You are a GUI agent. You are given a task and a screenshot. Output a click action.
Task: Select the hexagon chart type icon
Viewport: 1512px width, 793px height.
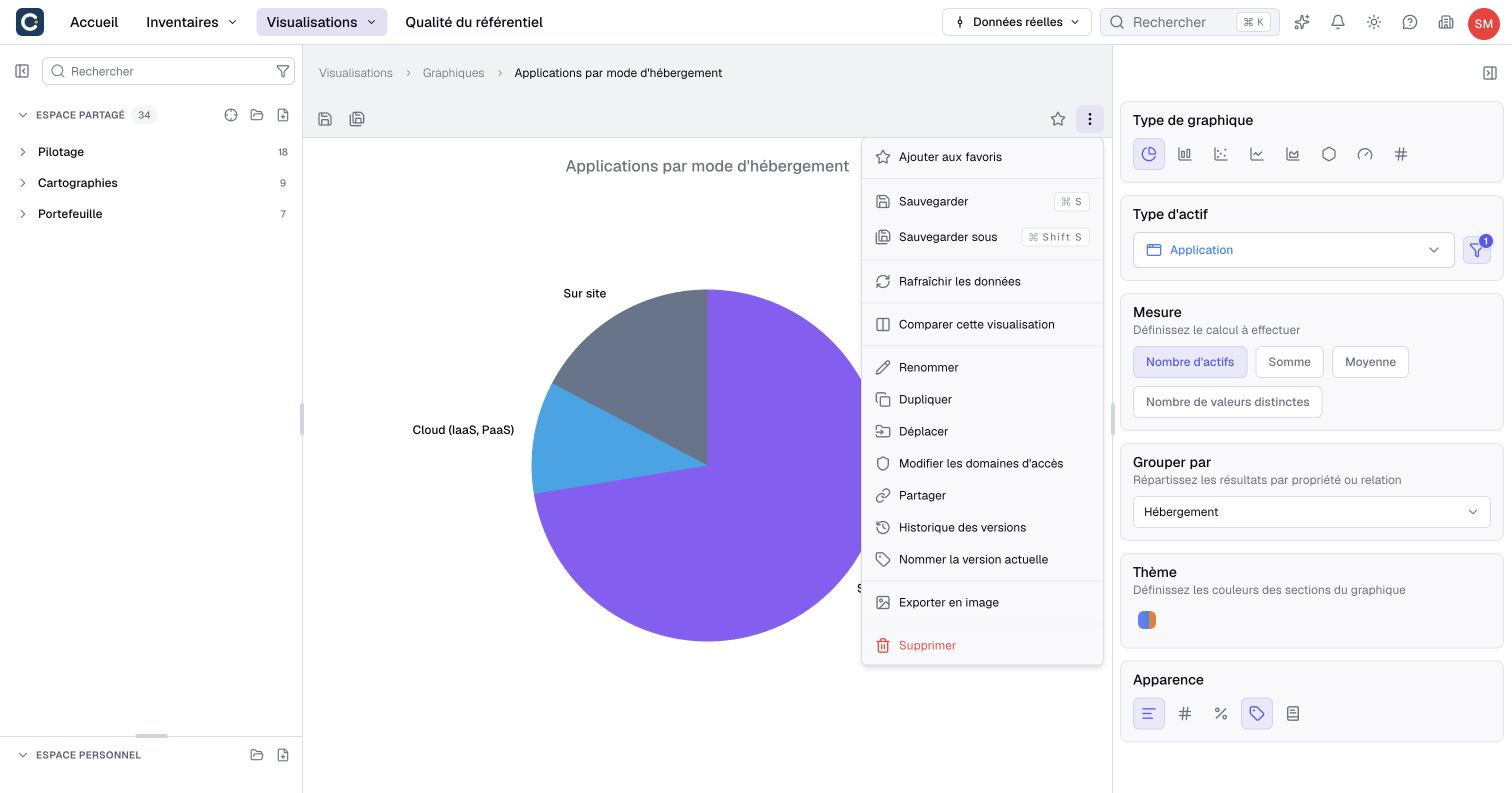coord(1329,154)
